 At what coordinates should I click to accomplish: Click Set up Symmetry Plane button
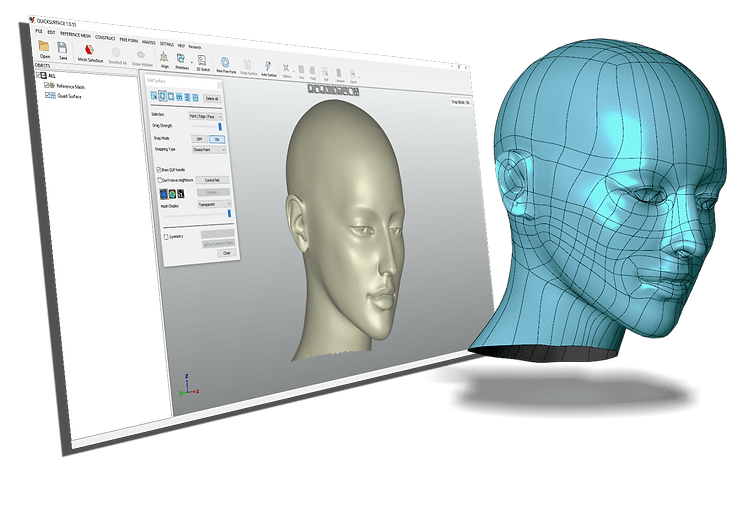[x=218, y=243]
